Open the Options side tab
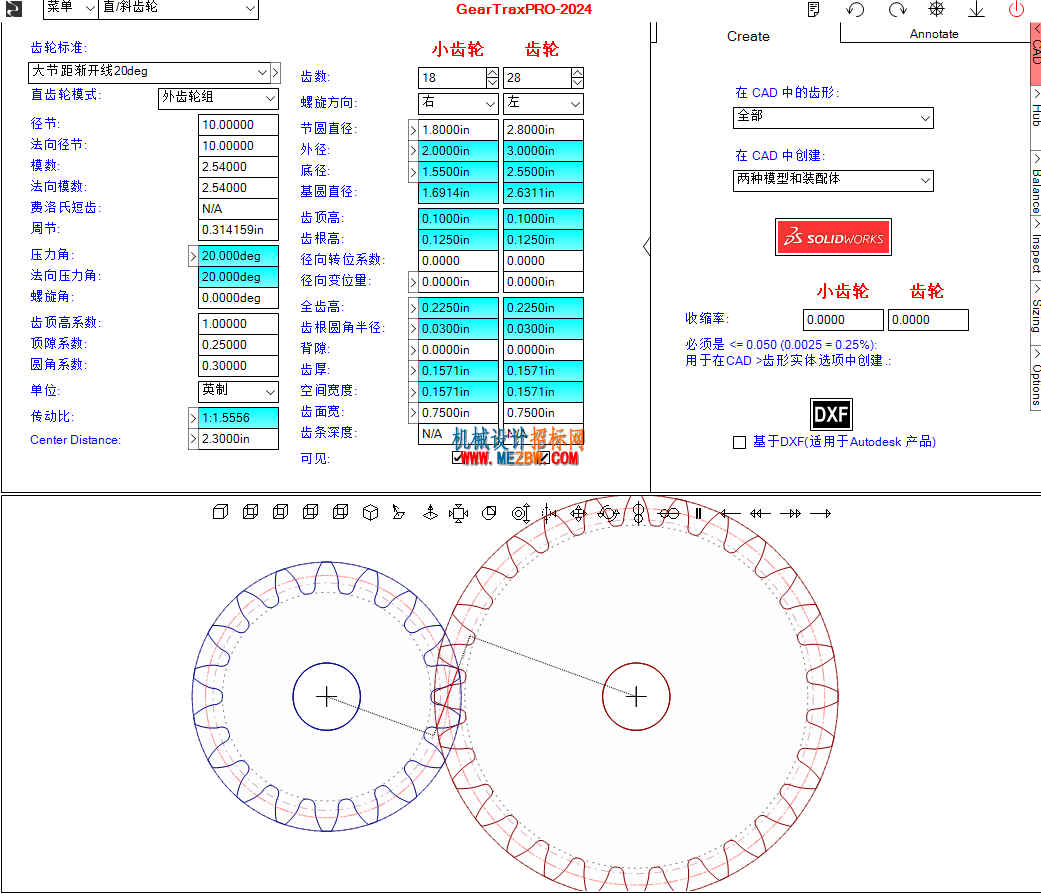The width and height of the screenshot is (1041, 894). click(x=1036, y=378)
